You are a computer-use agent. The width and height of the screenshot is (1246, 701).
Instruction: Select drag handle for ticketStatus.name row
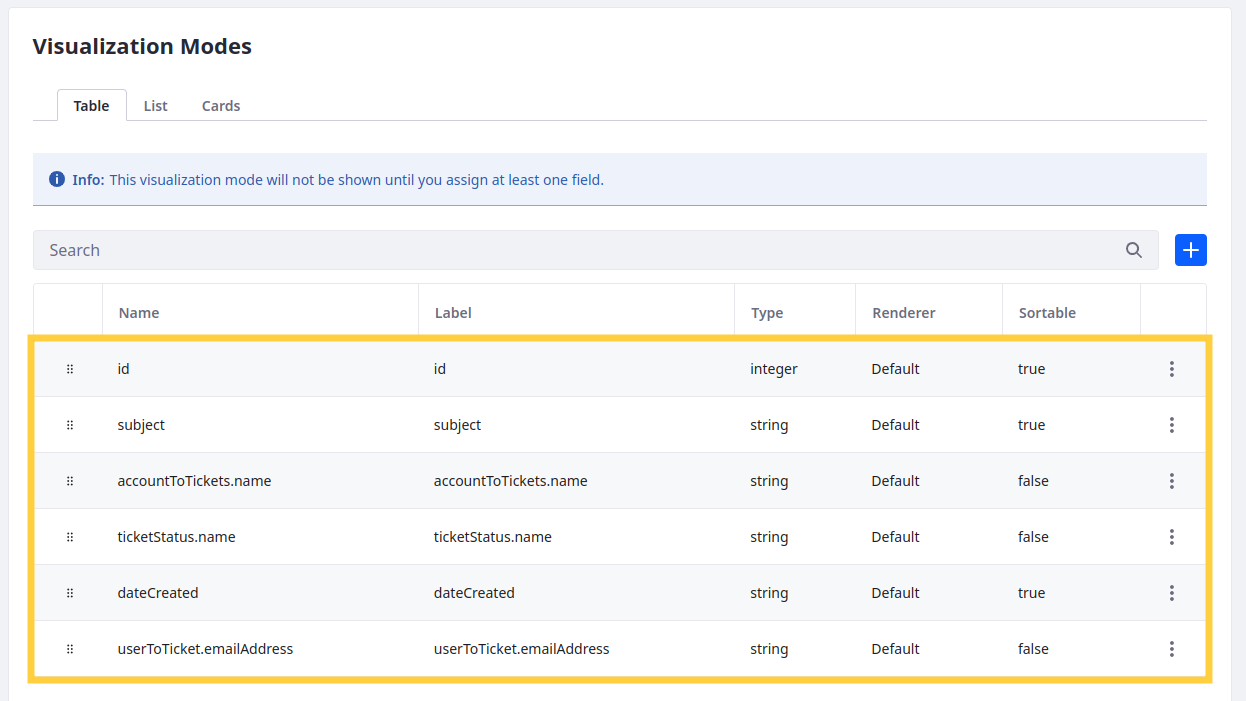click(x=70, y=537)
